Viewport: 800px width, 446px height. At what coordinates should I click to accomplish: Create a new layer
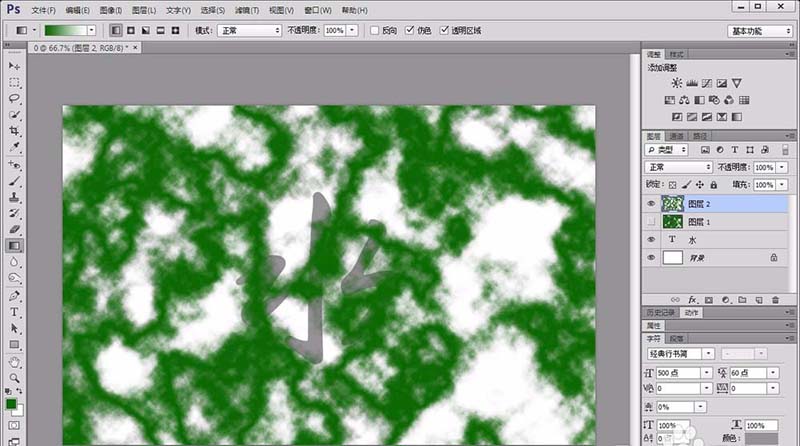click(759, 300)
